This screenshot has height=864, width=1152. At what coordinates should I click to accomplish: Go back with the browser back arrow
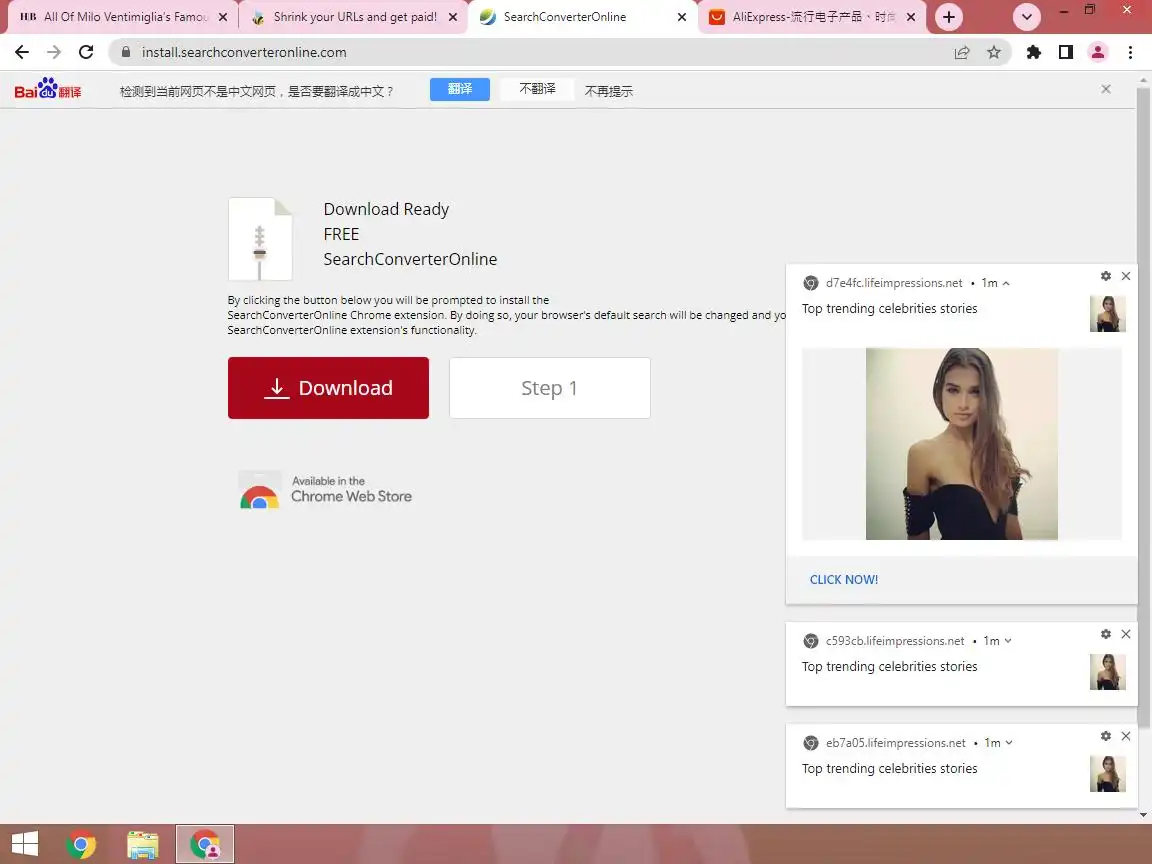click(22, 52)
